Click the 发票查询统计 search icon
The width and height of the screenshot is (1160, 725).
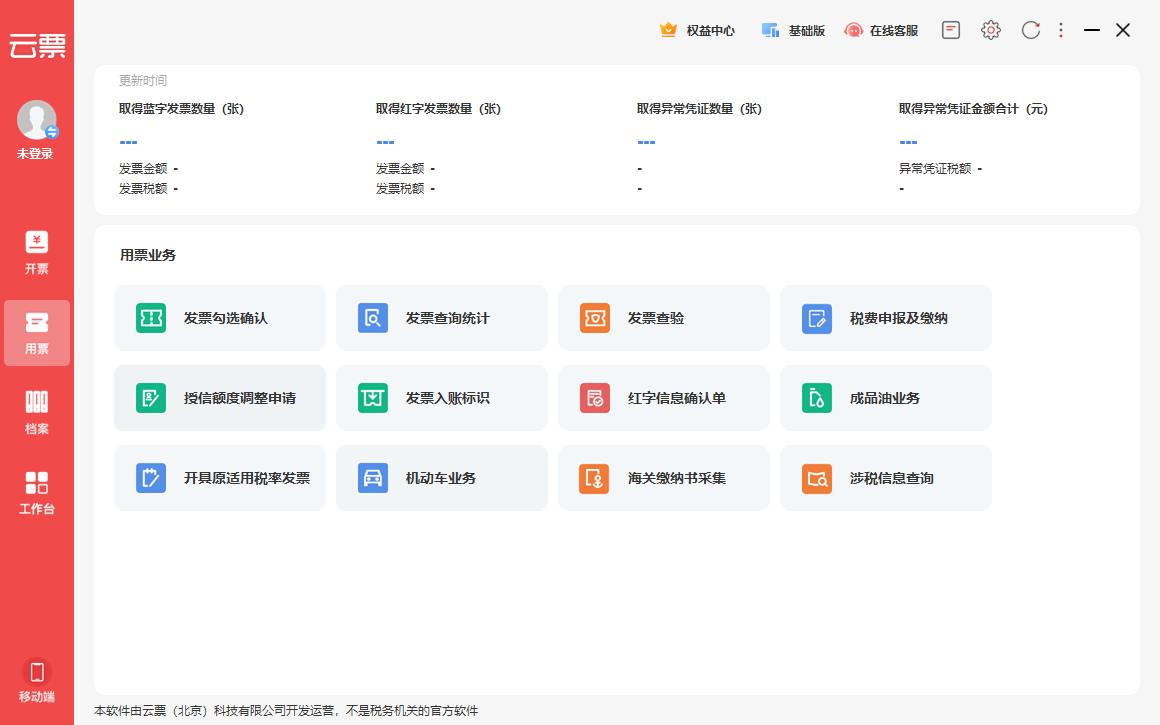tap(373, 318)
